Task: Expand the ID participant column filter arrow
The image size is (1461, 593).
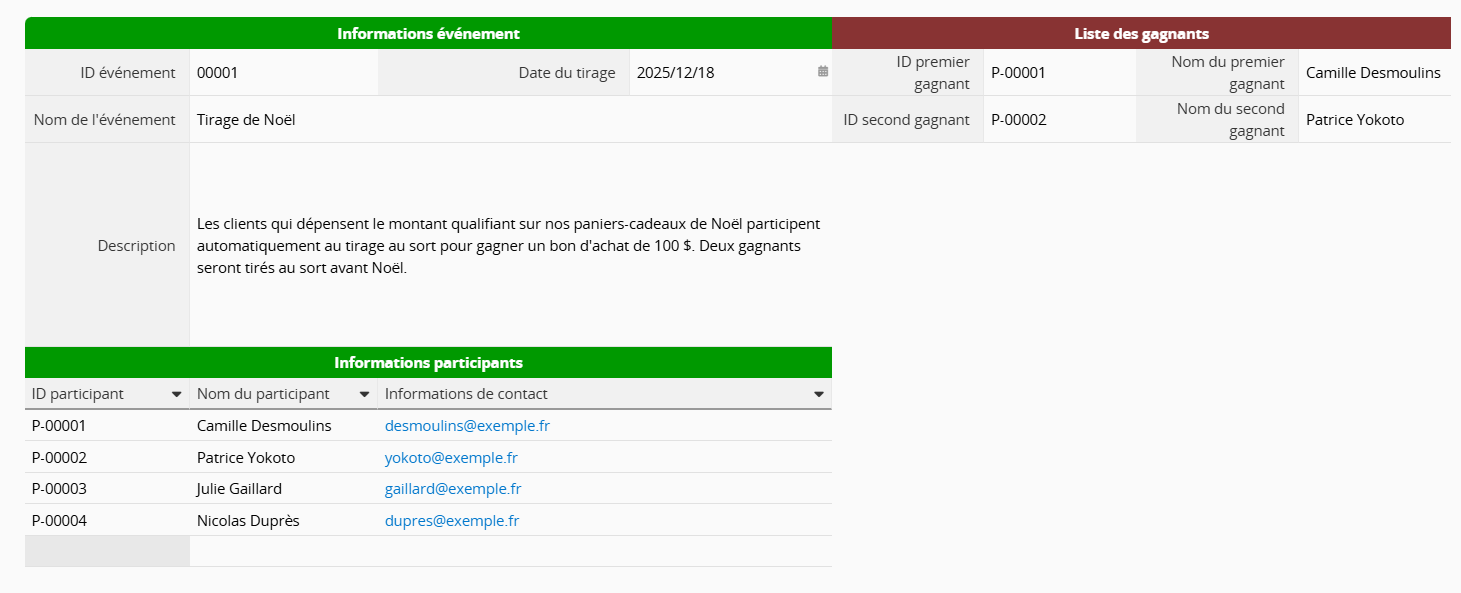Action: pyautogui.click(x=176, y=394)
